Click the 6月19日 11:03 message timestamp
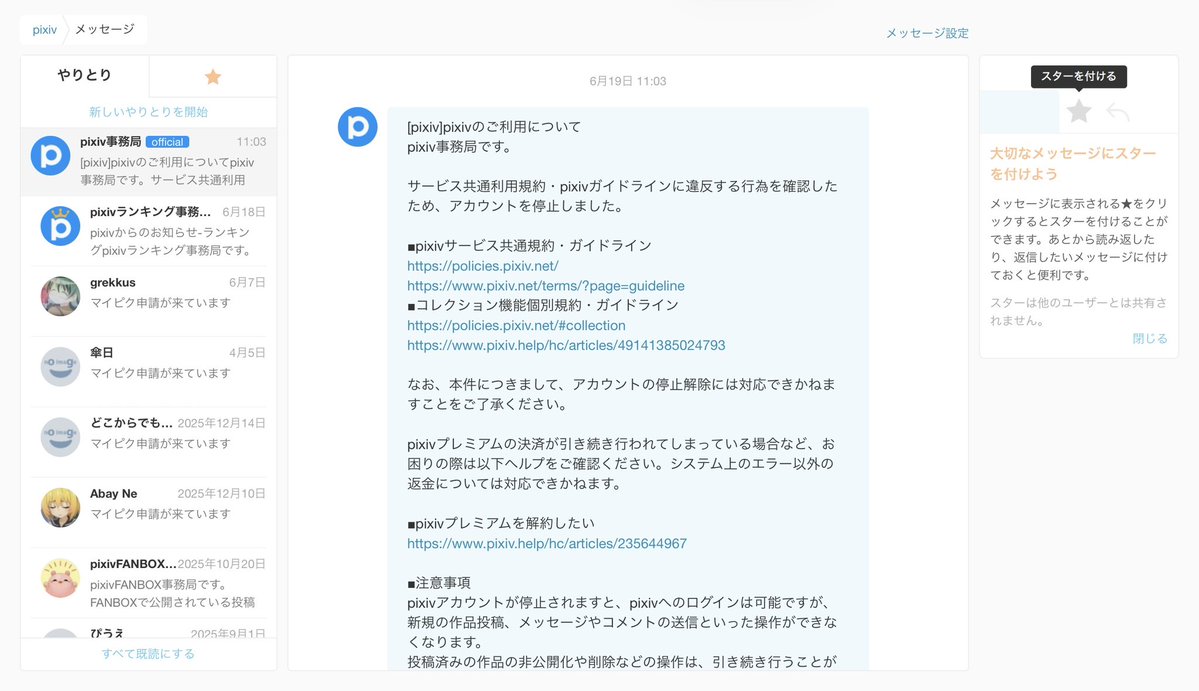The height and width of the screenshot is (691, 1199). coord(628,81)
